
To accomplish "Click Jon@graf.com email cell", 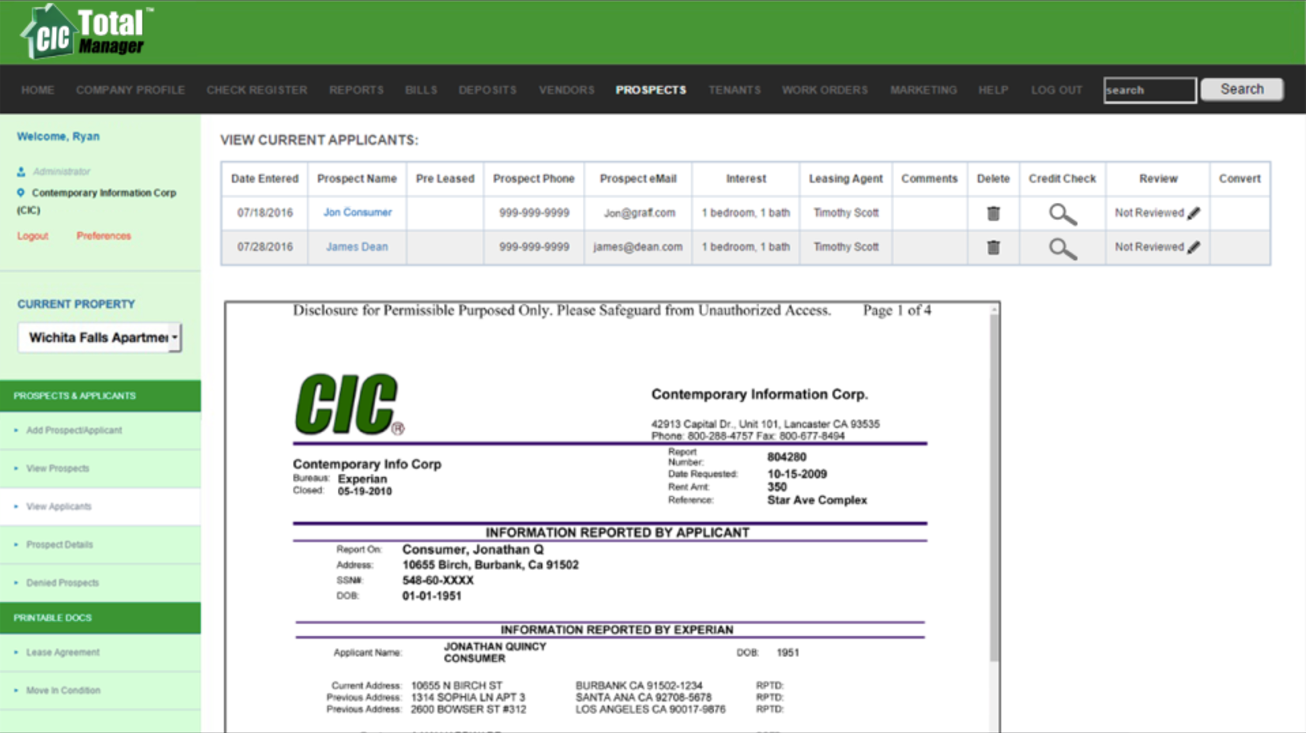I will click(639, 213).
